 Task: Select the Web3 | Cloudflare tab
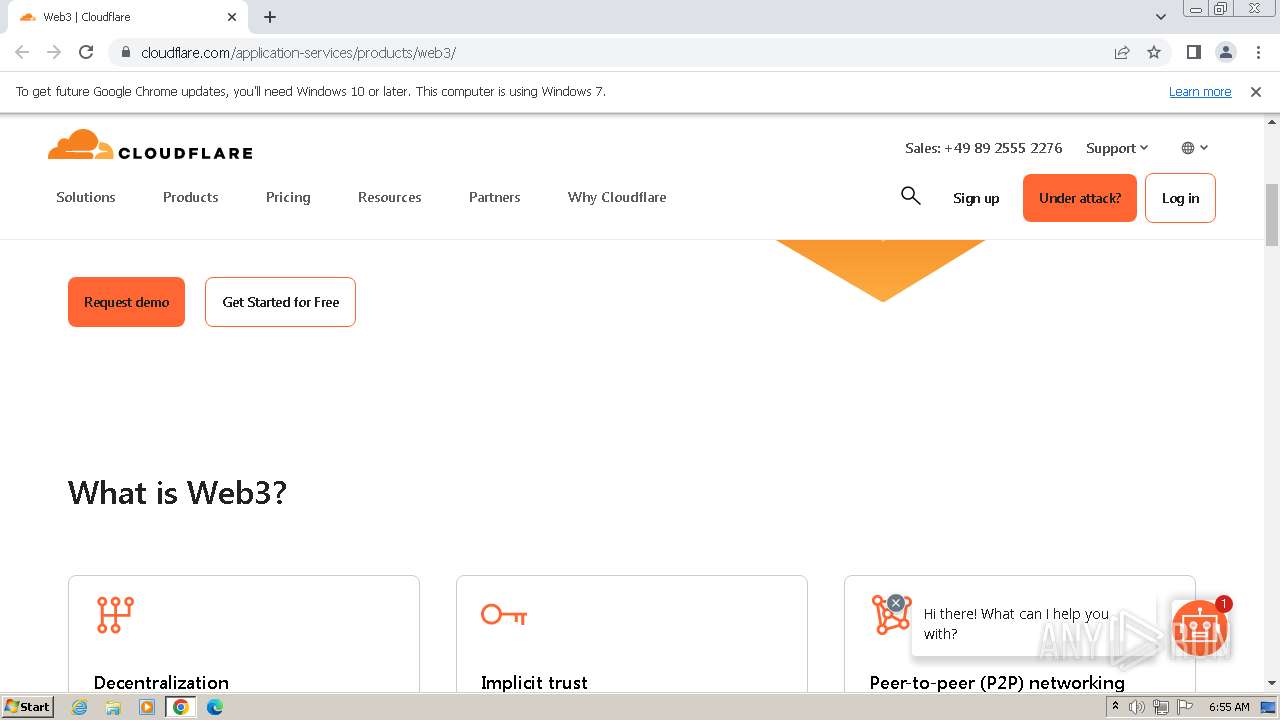pyautogui.click(x=127, y=17)
